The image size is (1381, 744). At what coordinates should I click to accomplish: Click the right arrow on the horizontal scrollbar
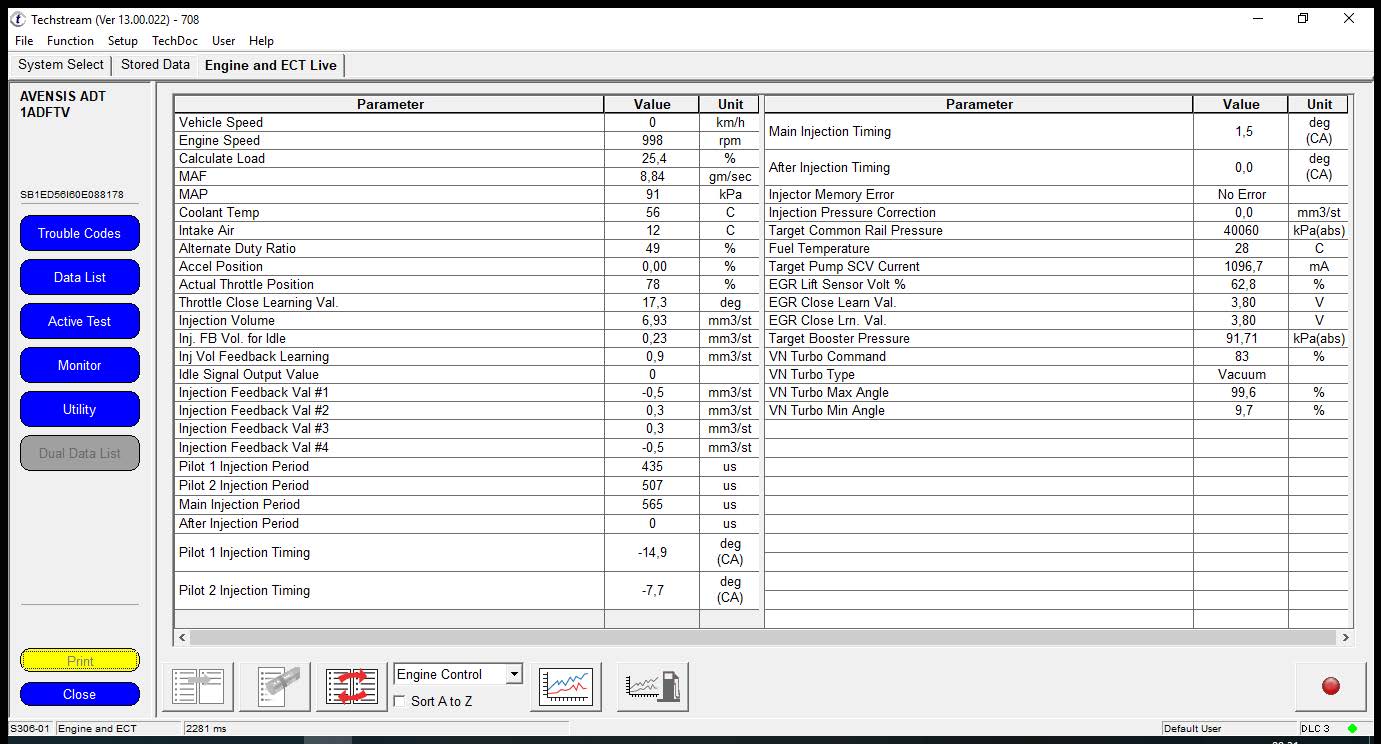pos(1347,637)
